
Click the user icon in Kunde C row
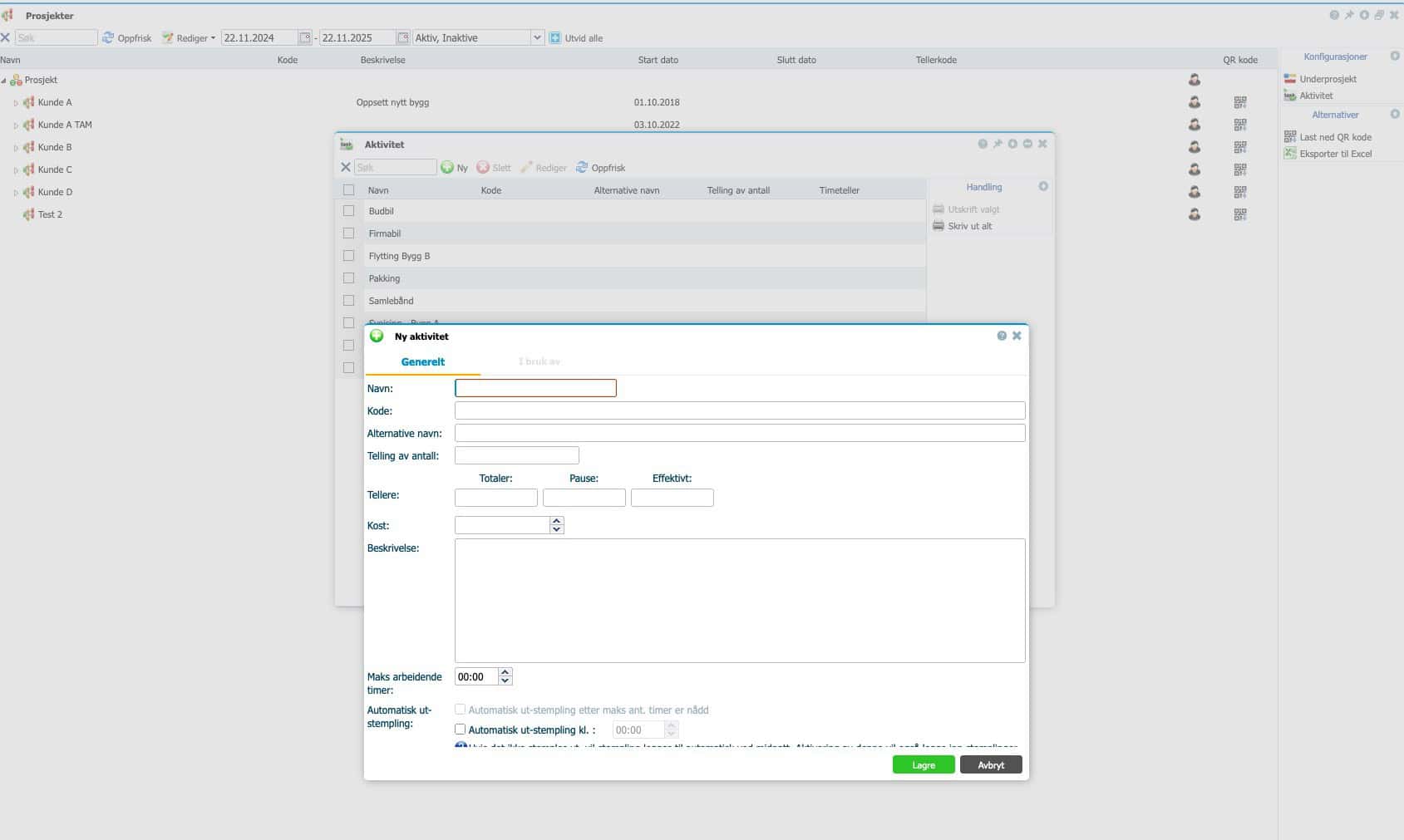(x=1195, y=169)
